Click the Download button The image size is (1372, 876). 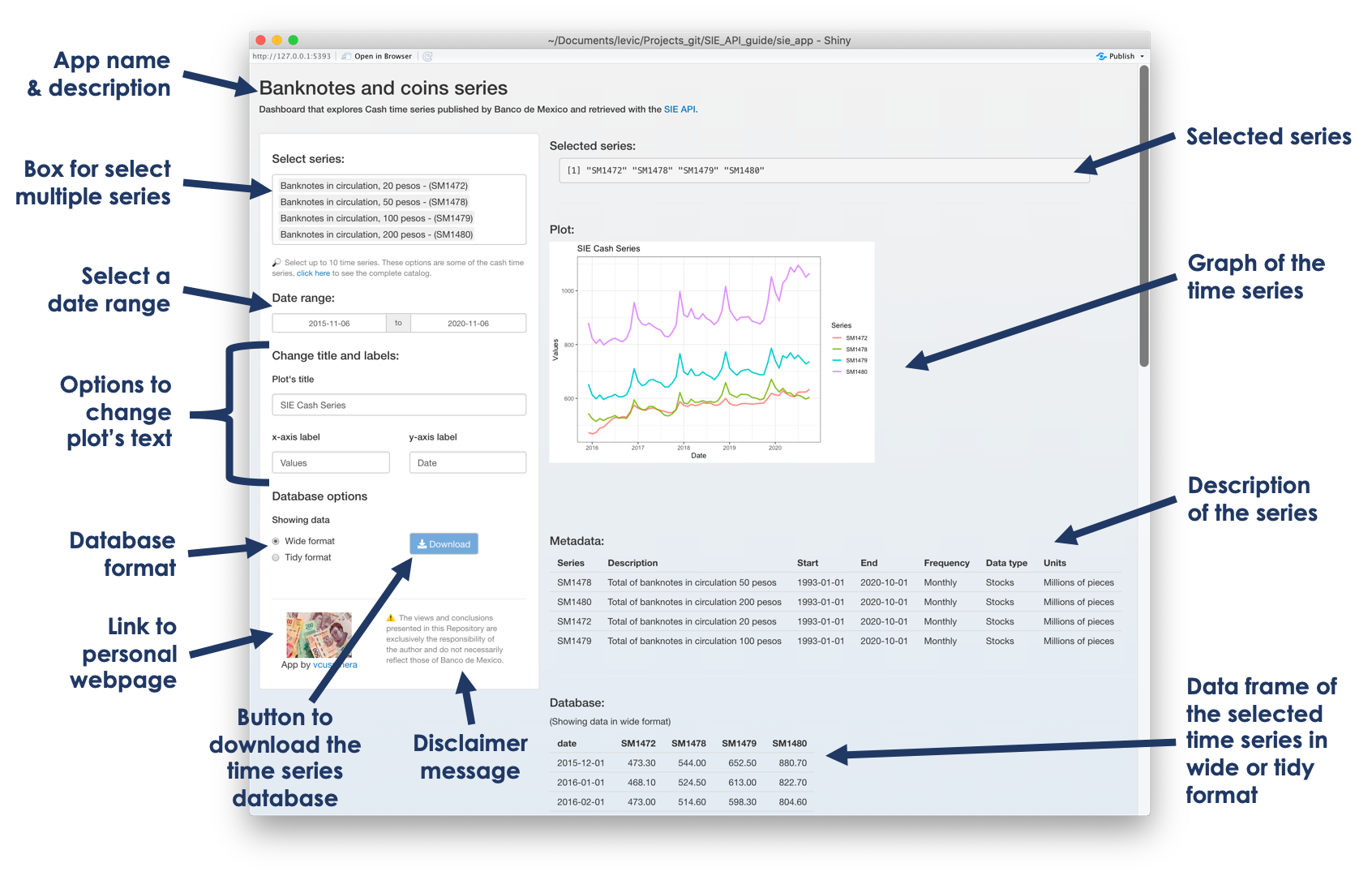(x=444, y=543)
